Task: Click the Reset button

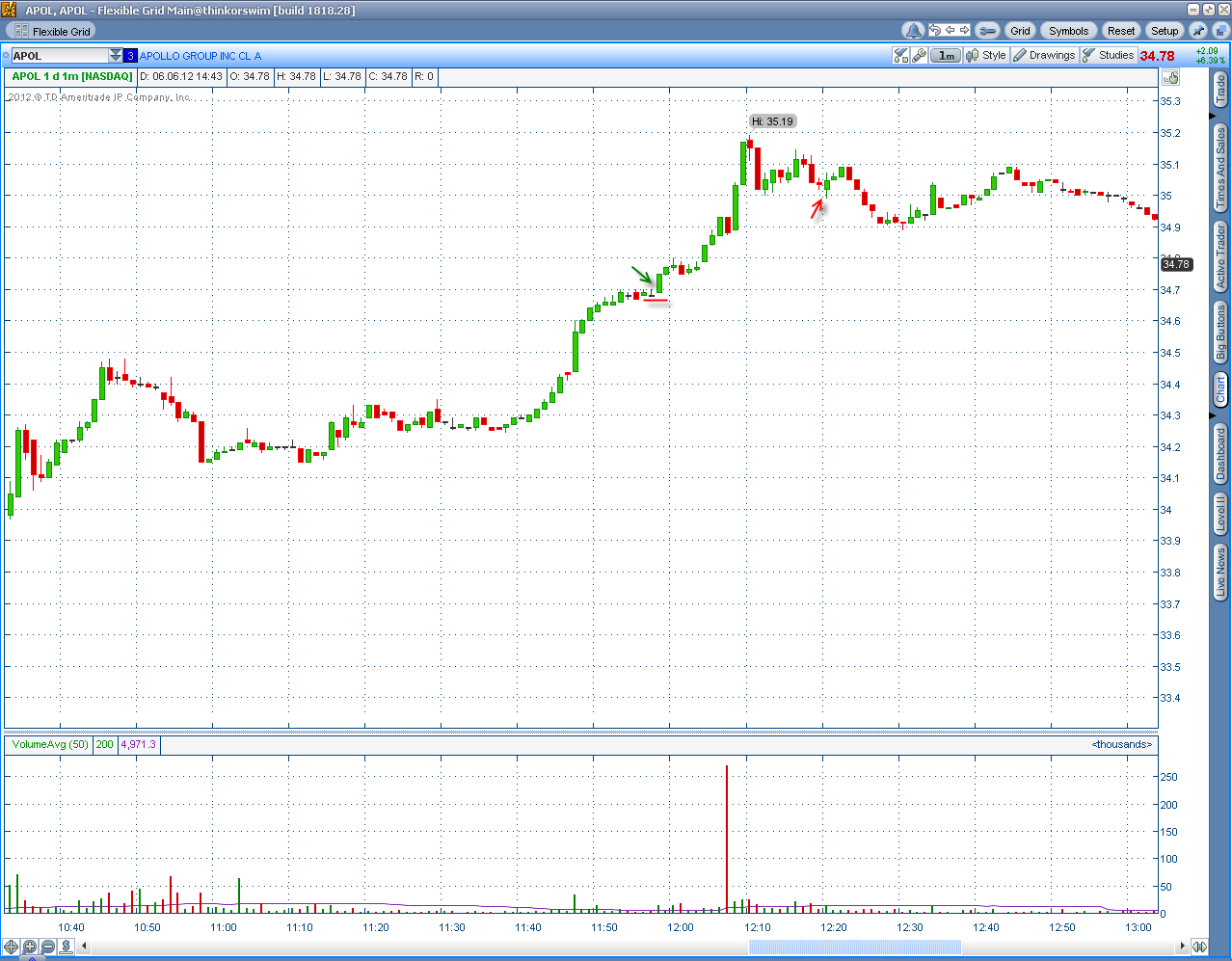Action: pyautogui.click(x=1121, y=31)
